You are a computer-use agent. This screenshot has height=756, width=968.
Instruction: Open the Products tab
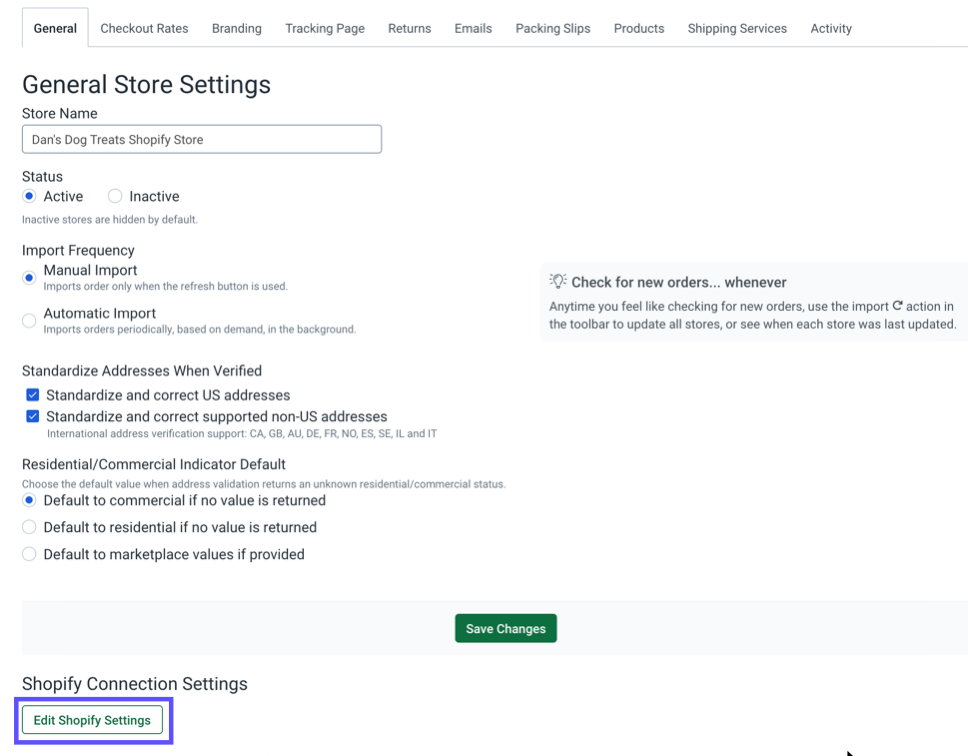point(638,28)
